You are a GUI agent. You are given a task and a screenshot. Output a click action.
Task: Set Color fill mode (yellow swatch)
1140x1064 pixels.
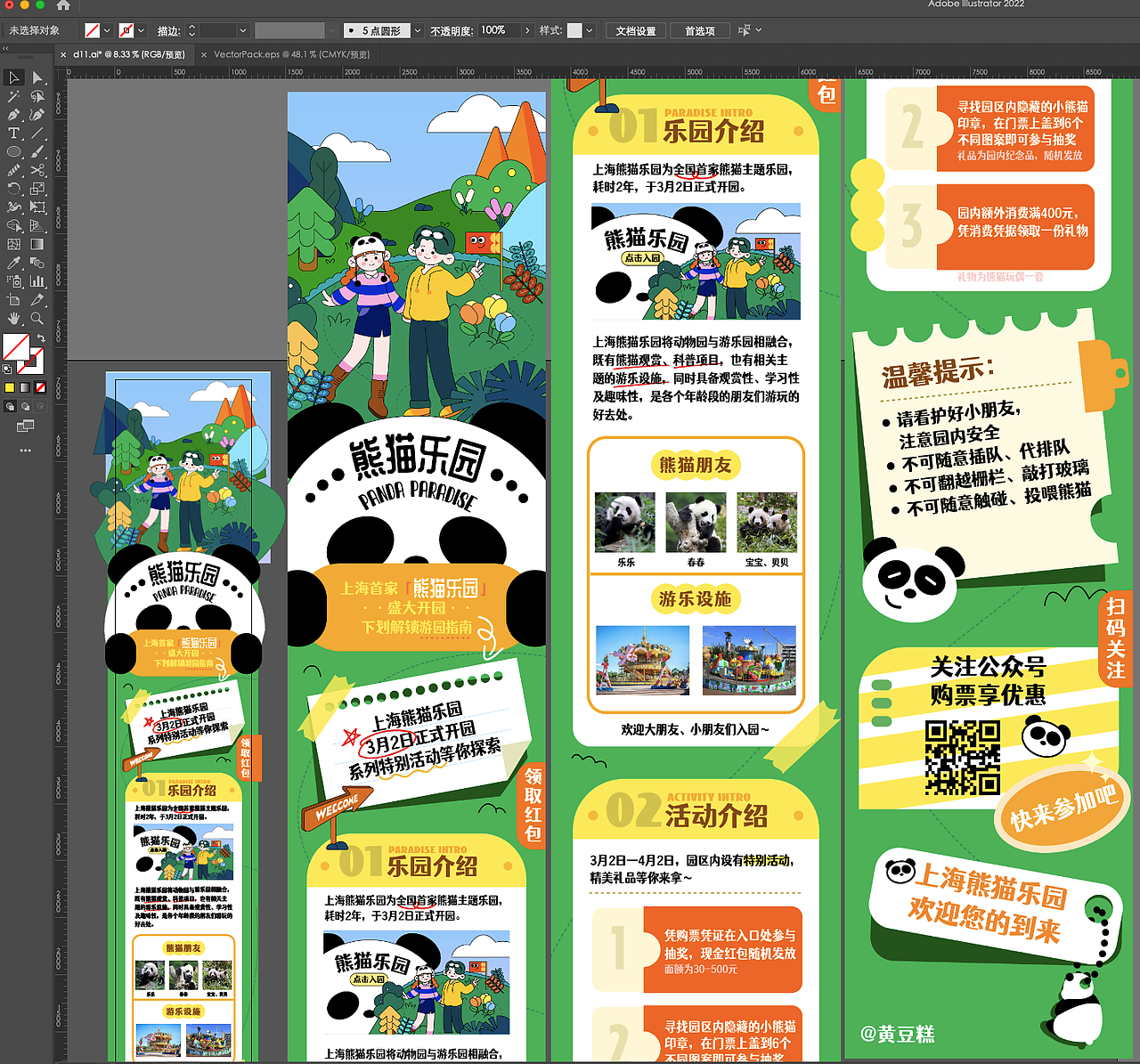tap(10, 387)
